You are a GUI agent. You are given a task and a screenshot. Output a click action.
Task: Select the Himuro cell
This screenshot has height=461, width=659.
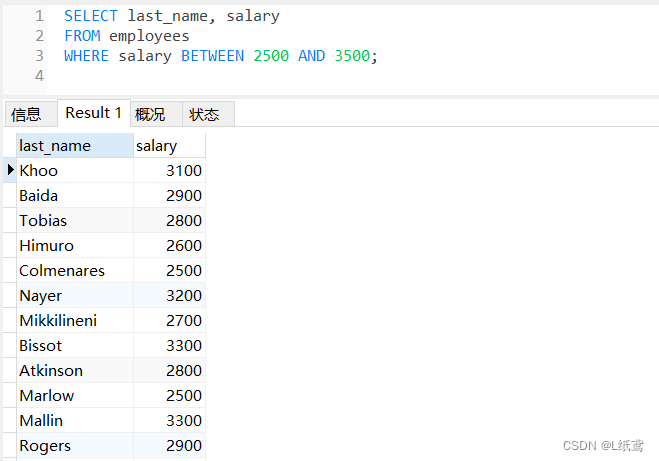coord(75,245)
